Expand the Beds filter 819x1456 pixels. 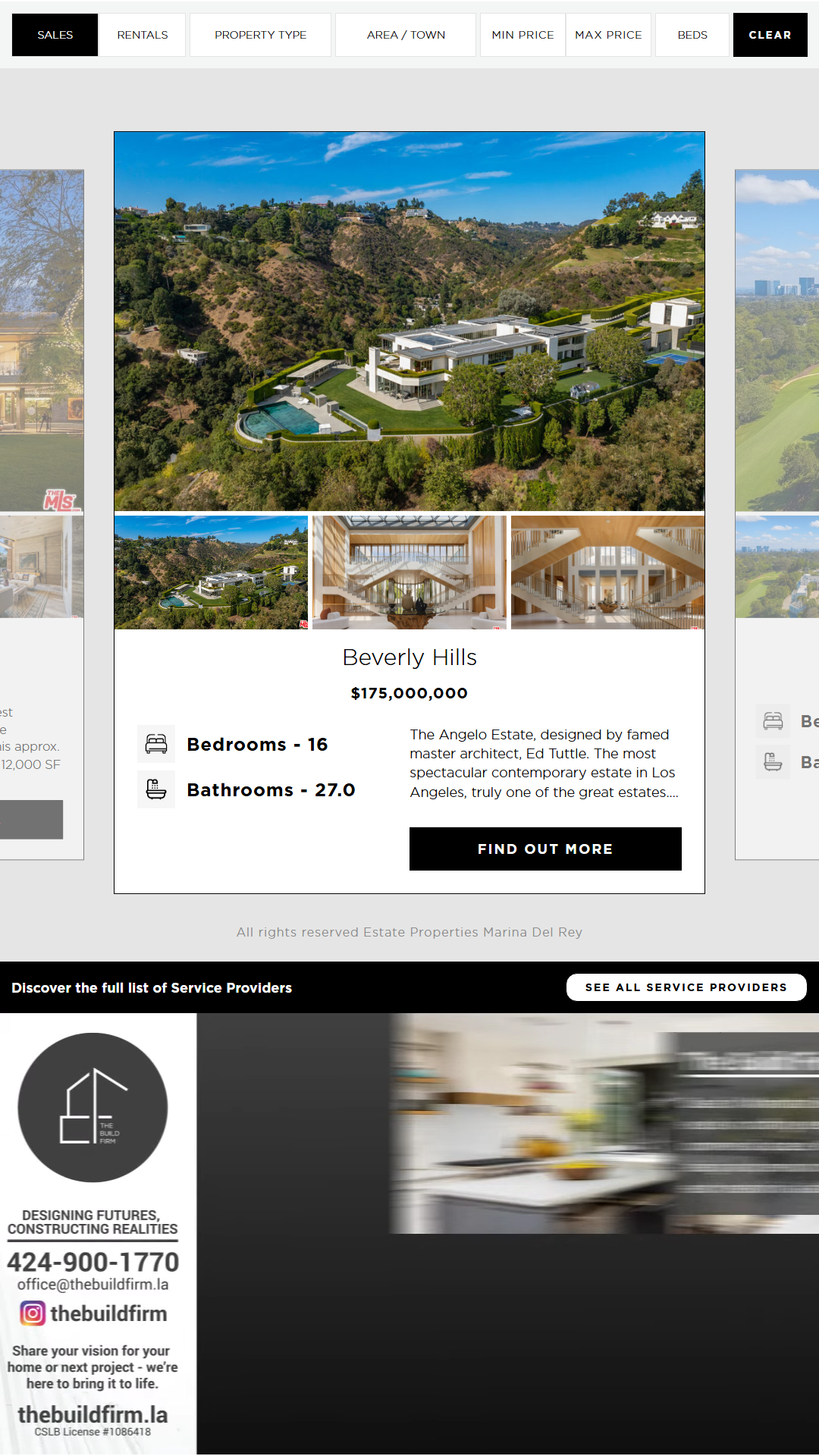pos(692,35)
